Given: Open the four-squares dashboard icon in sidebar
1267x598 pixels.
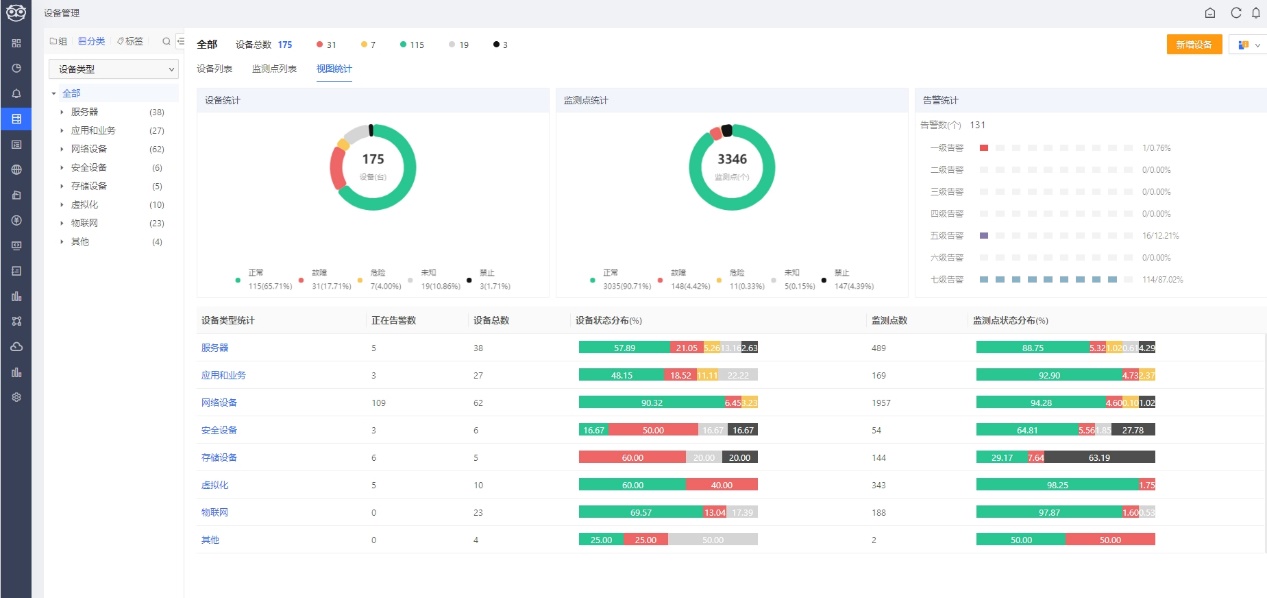Looking at the screenshot, I should [x=16, y=43].
